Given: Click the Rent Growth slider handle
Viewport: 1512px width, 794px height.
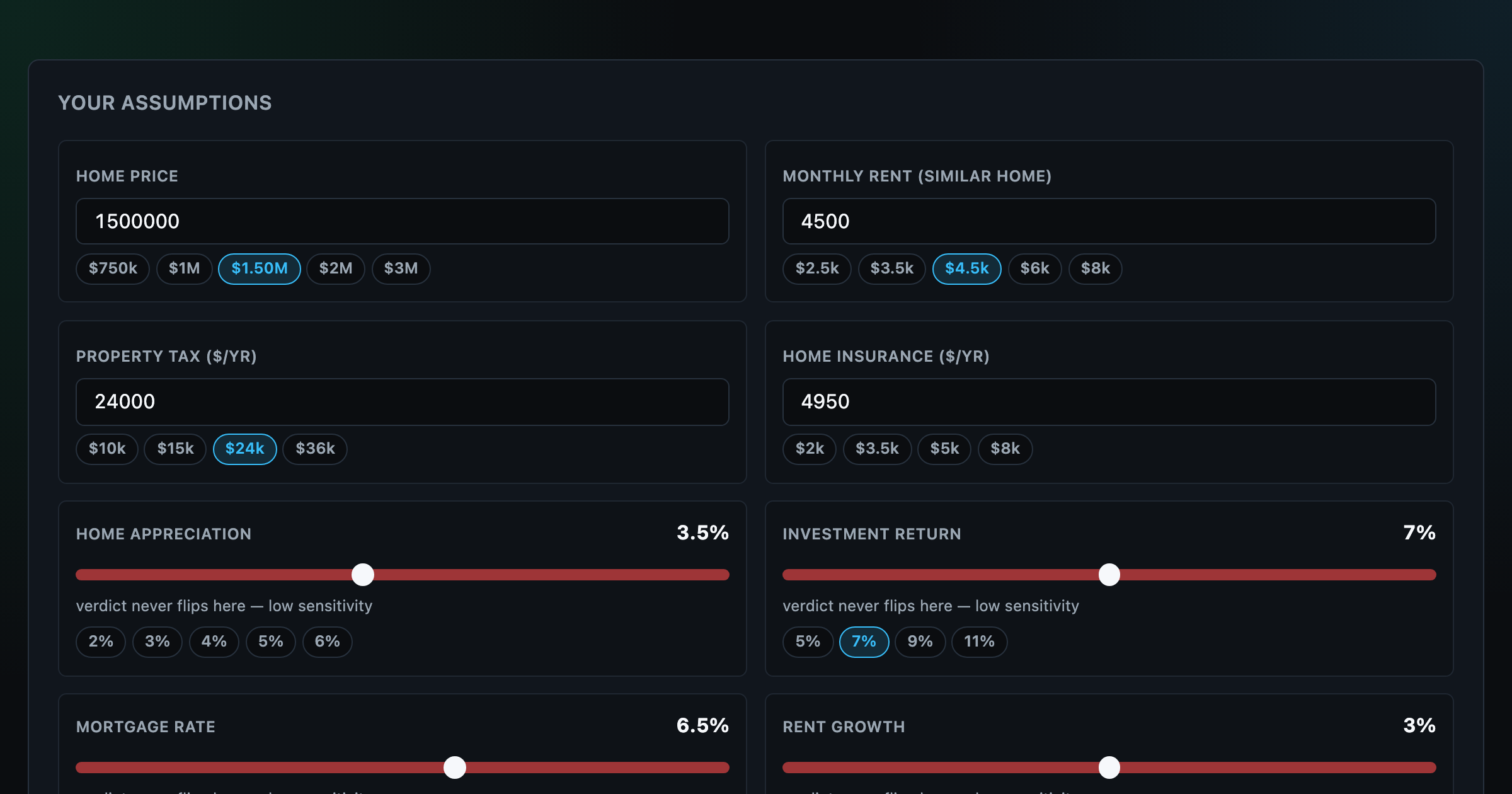Looking at the screenshot, I should pyautogui.click(x=1109, y=768).
